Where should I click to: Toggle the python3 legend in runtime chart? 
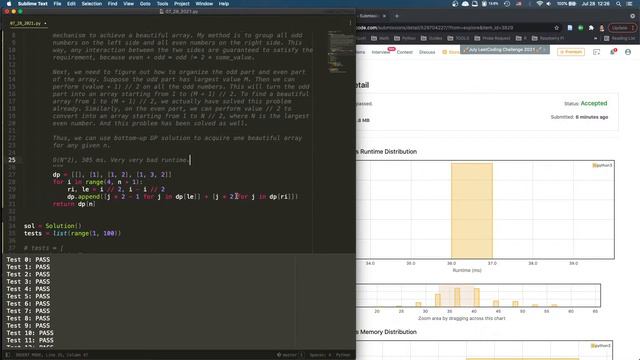click(602, 165)
